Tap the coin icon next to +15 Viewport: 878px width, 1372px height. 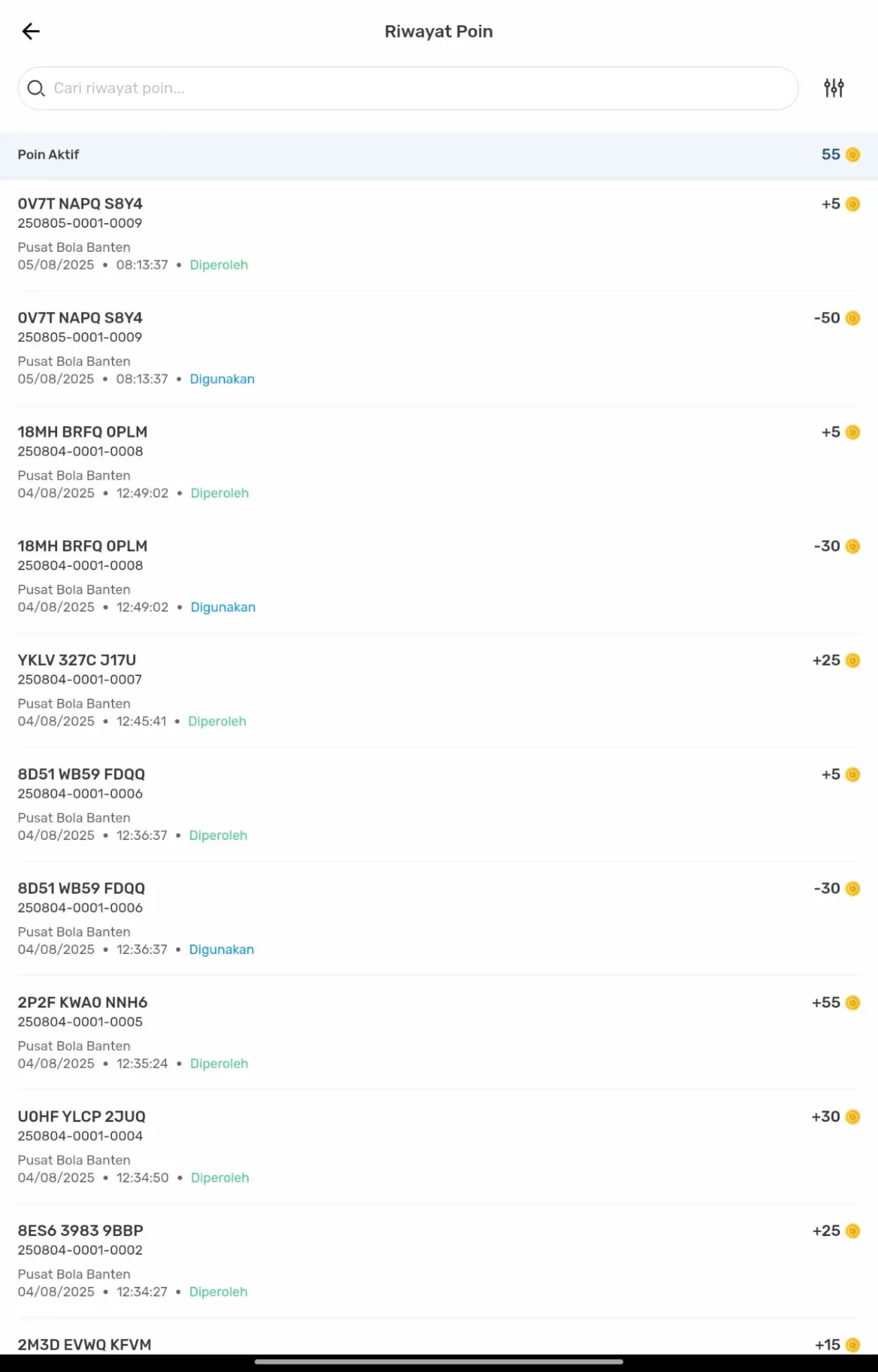[853, 1345]
